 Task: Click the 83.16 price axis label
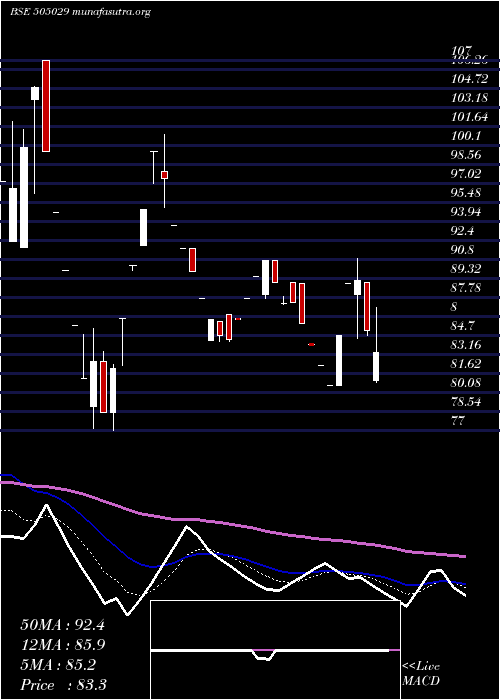point(467,345)
